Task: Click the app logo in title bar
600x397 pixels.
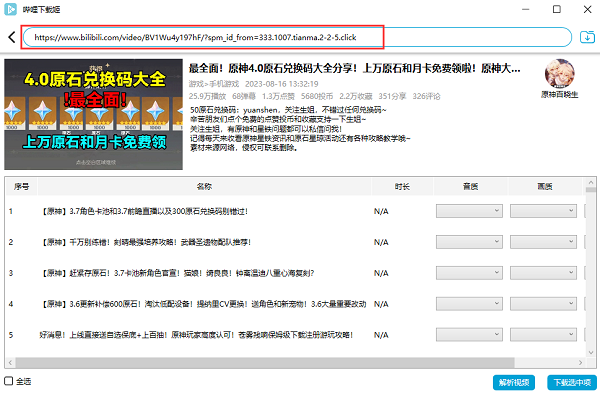Action: (10, 9)
